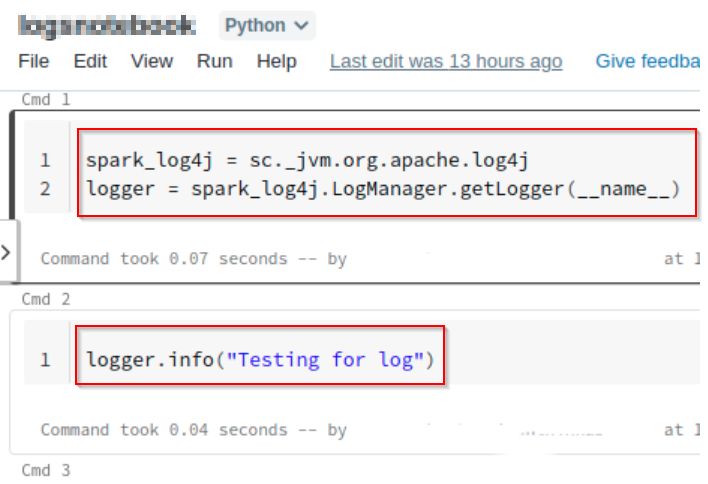This screenshot has width=708, height=484.
Task: Select the Cmd 3 cell label
Action: (x=46, y=469)
